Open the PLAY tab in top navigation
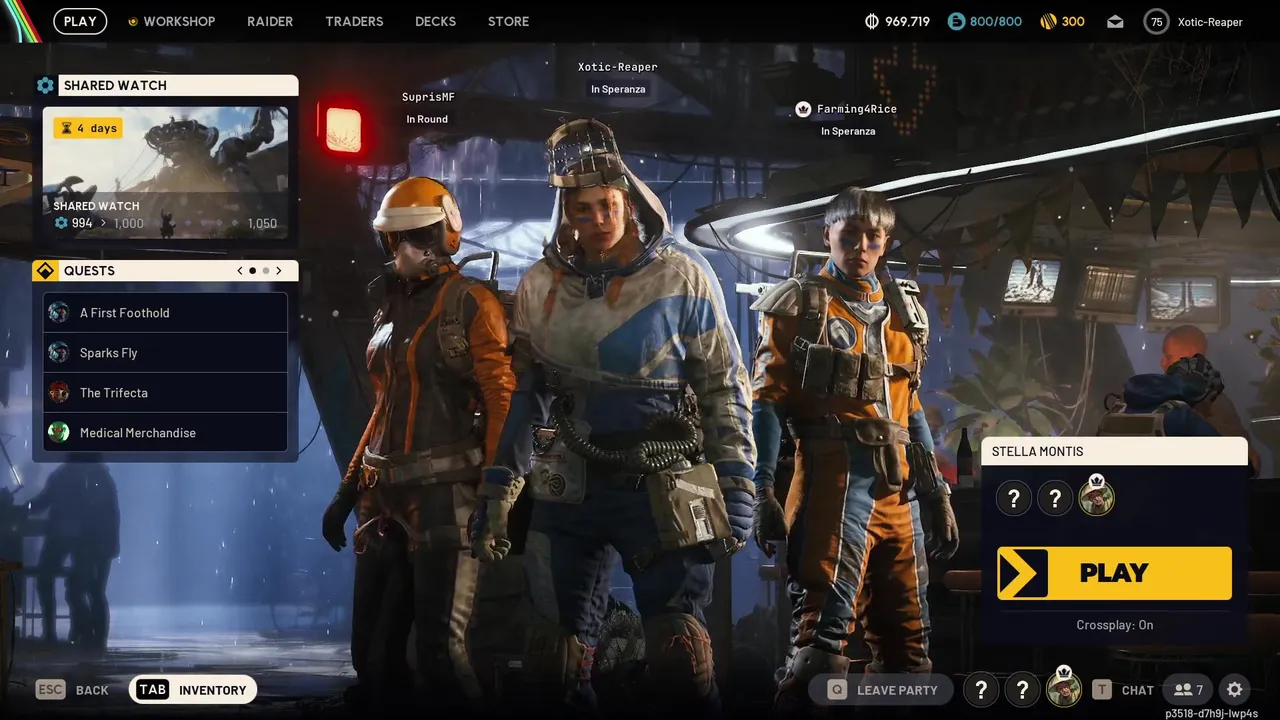 pyautogui.click(x=80, y=21)
